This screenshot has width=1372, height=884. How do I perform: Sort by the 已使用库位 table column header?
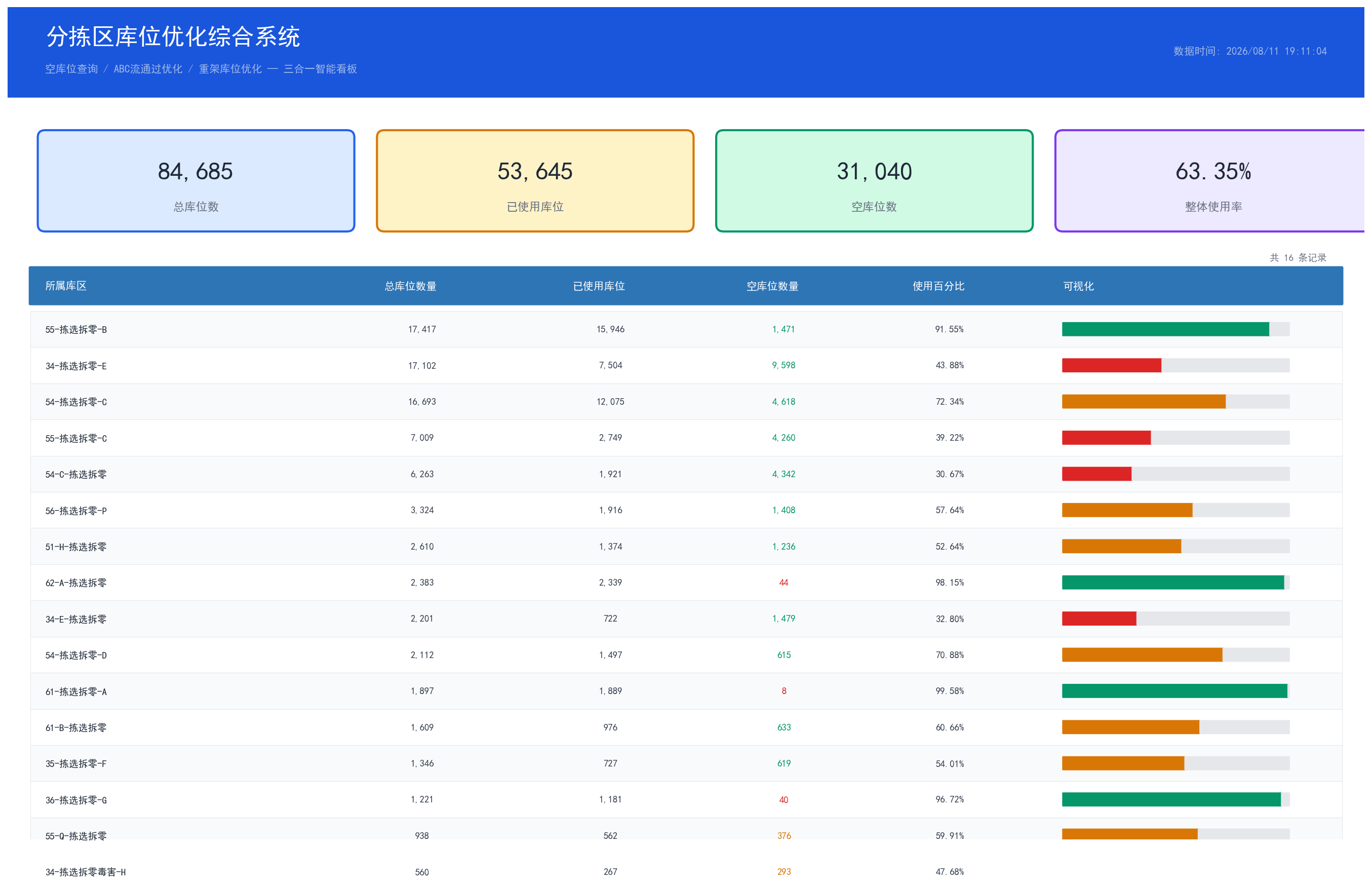[599, 286]
